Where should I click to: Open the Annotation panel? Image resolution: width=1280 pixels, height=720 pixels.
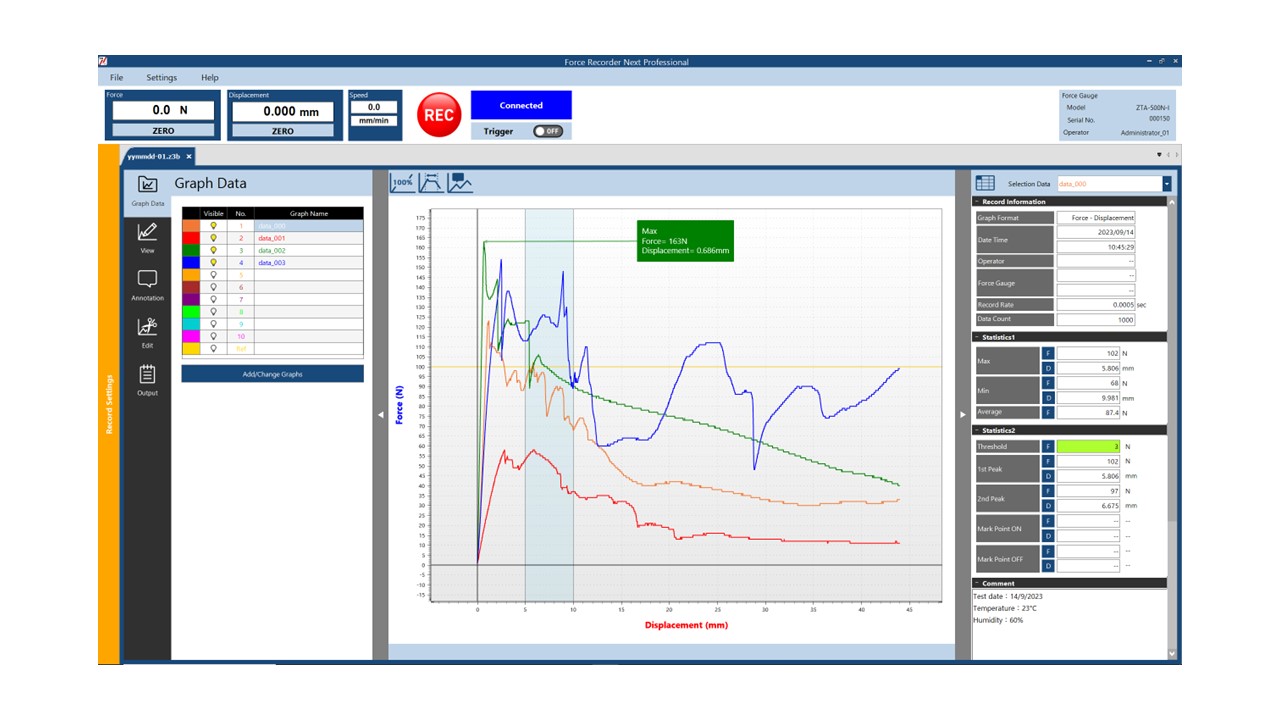click(x=147, y=285)
